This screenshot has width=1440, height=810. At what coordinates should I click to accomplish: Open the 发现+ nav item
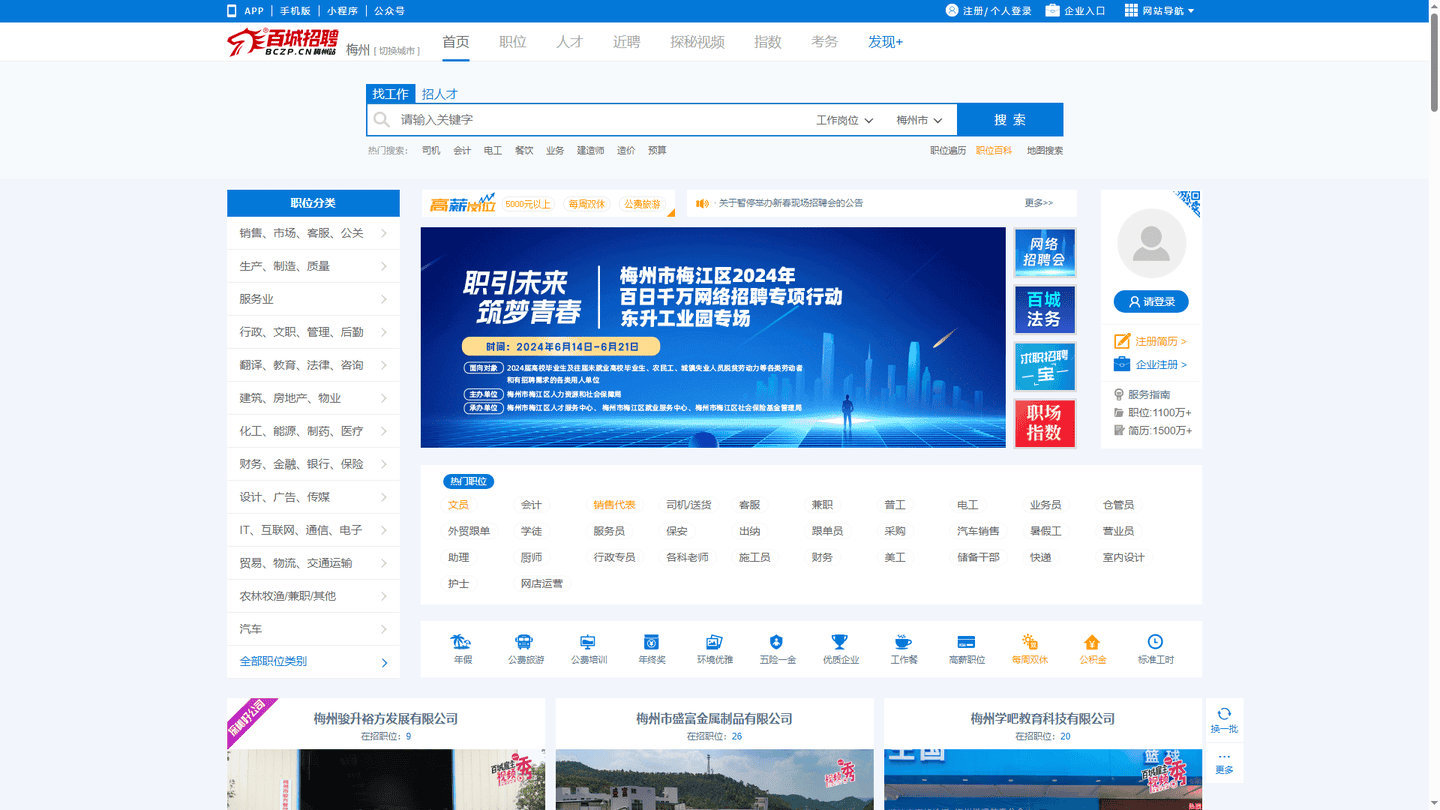885,42
